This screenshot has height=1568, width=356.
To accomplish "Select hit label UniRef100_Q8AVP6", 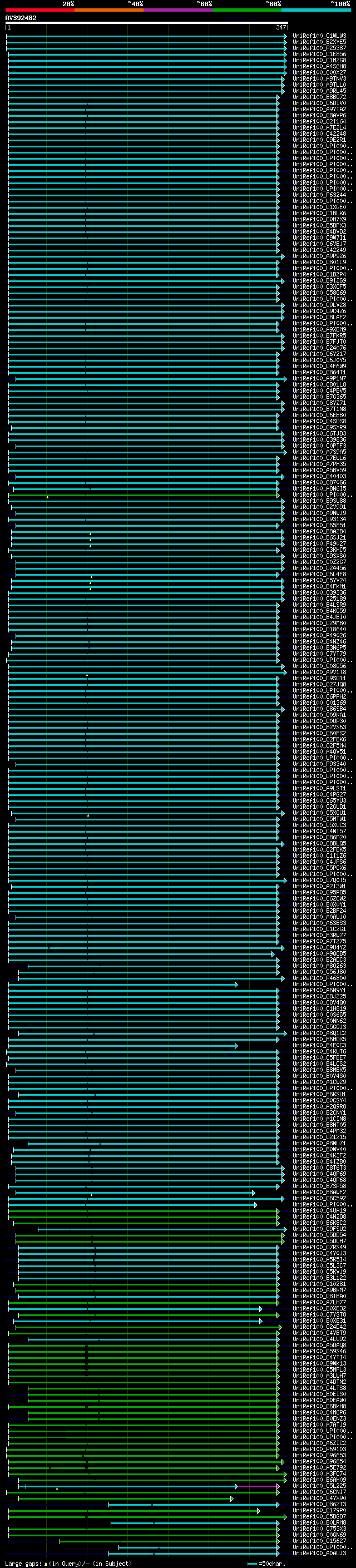I will point(319,115).
